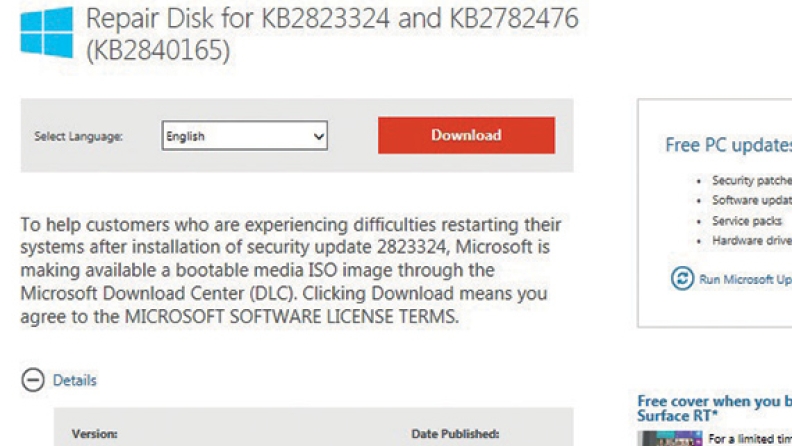Collapse Details with the circled minus icon
Image resolution: width=792 pixels, height=446 pixels.
(x=33, y=380)
